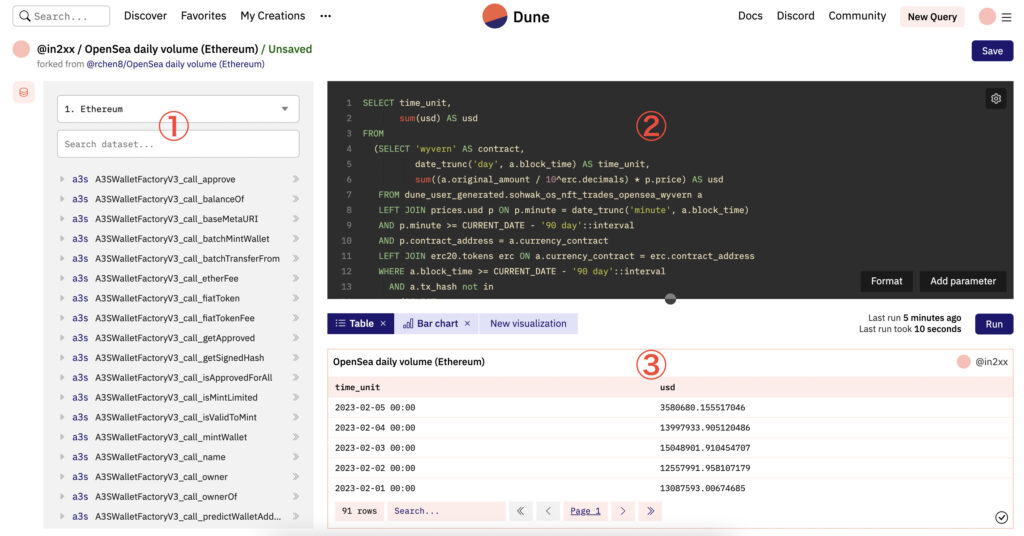Viewport: 1024px width, 536px height.
Task: Close the Table tab
Action: 383,324
